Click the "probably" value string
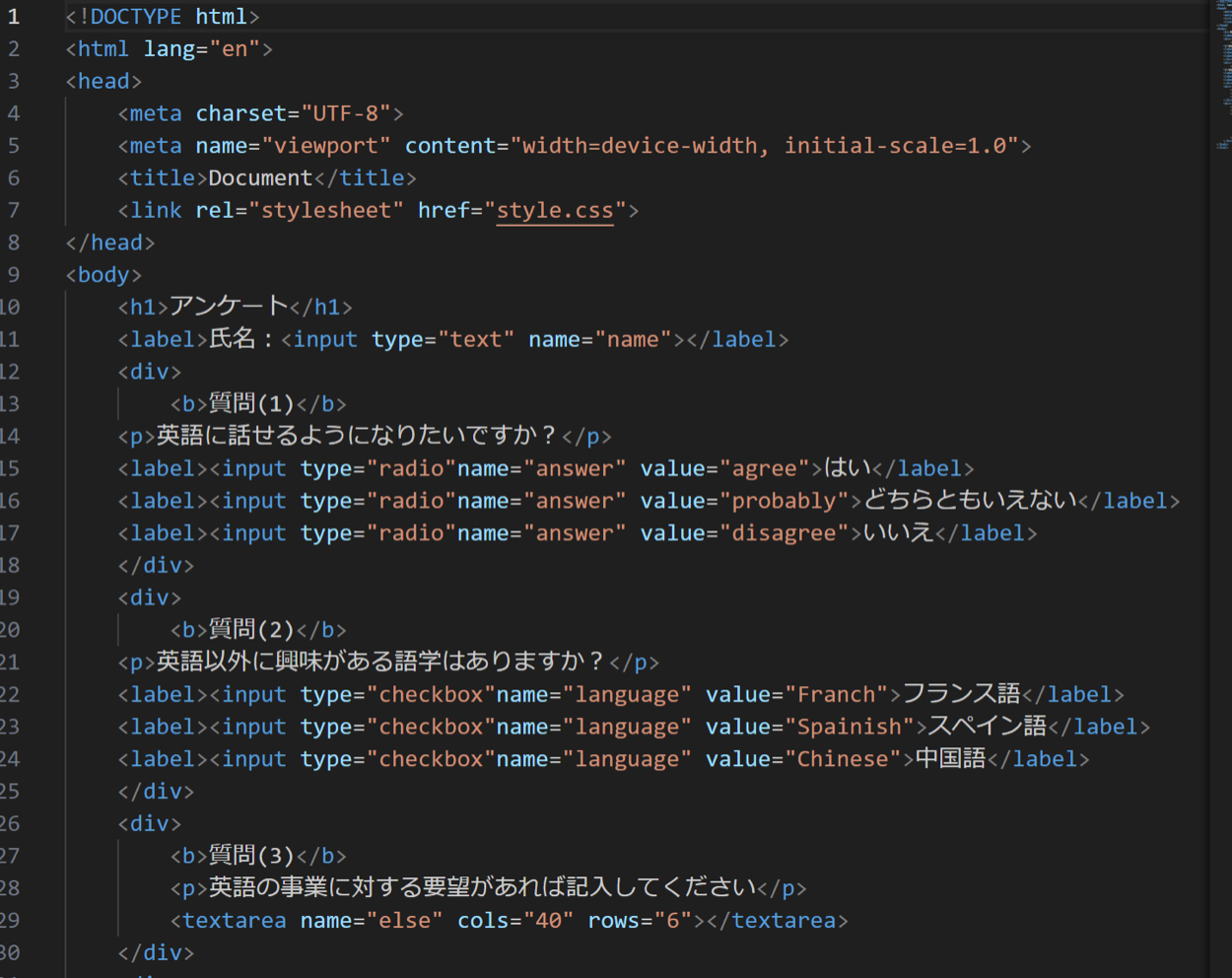Viewport: 1232px width, 978px height. 785,501
